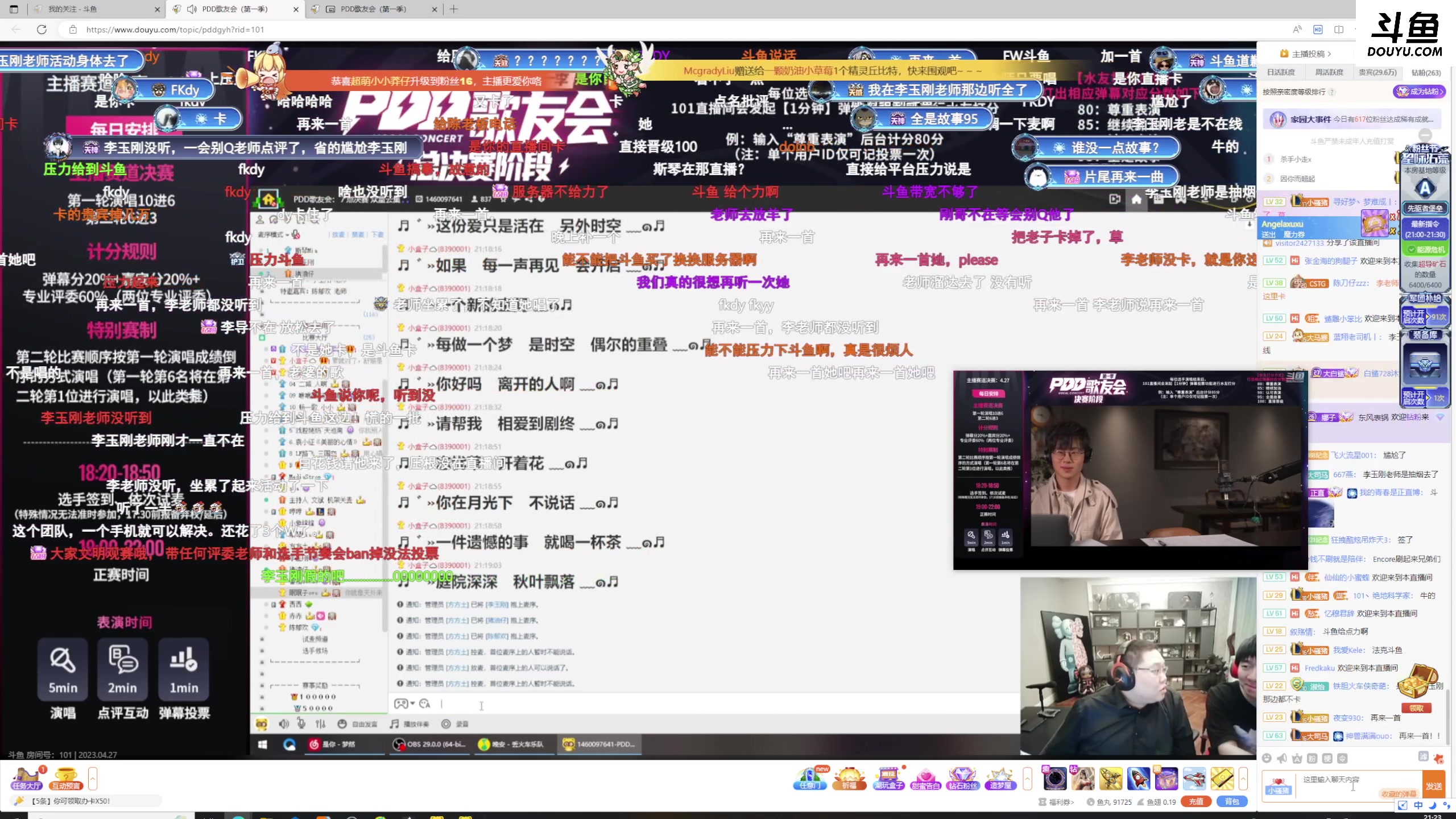Open the tab actions menu icon
Viewport: 1456px width, 819px height.
(x=14, y=9)
